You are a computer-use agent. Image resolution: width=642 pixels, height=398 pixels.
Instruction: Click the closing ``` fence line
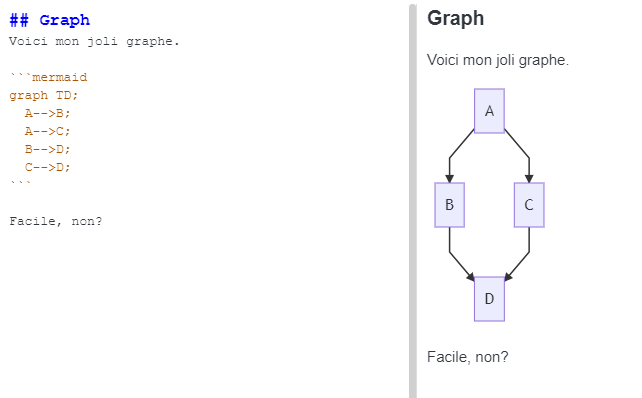click(20, 183)
